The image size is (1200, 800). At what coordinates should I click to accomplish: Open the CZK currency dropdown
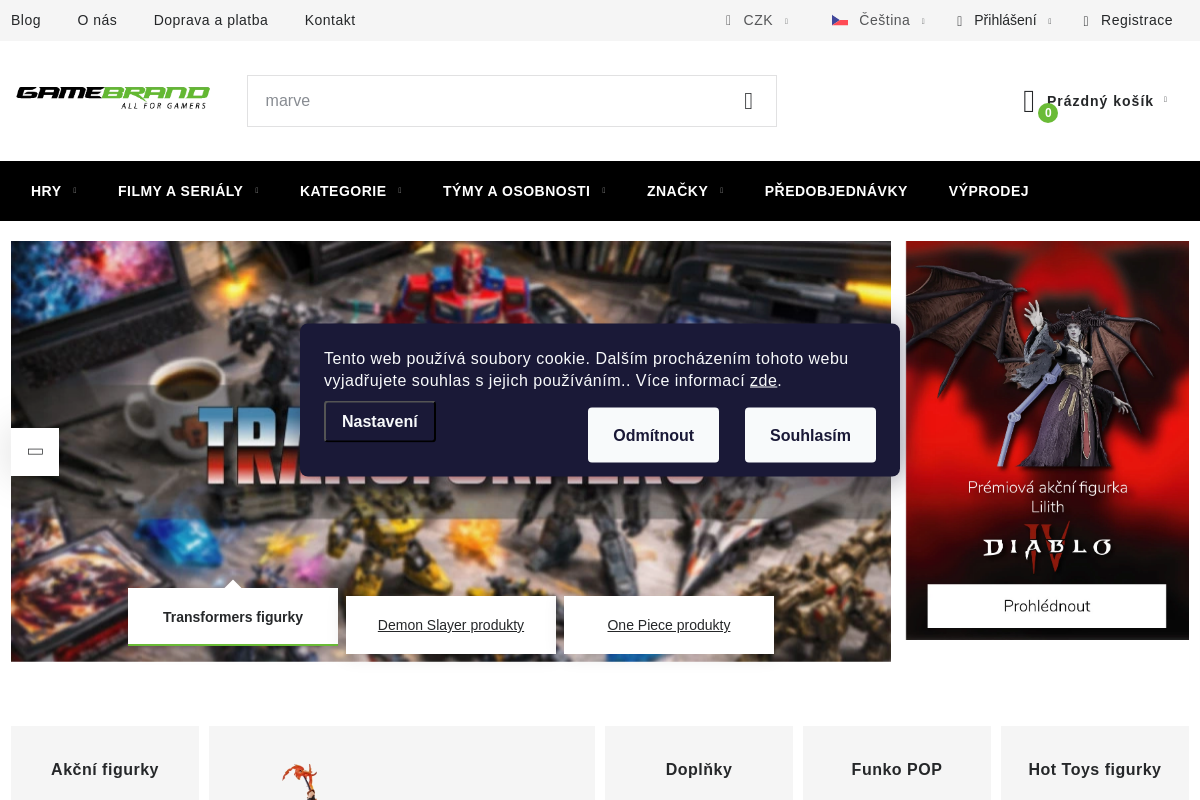757,20
